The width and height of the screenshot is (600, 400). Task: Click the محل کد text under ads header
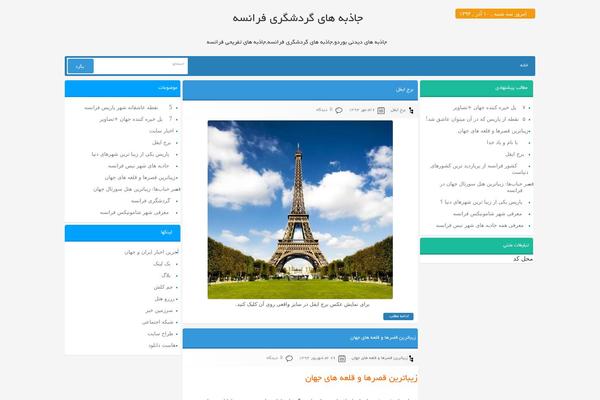pos(523,259)
